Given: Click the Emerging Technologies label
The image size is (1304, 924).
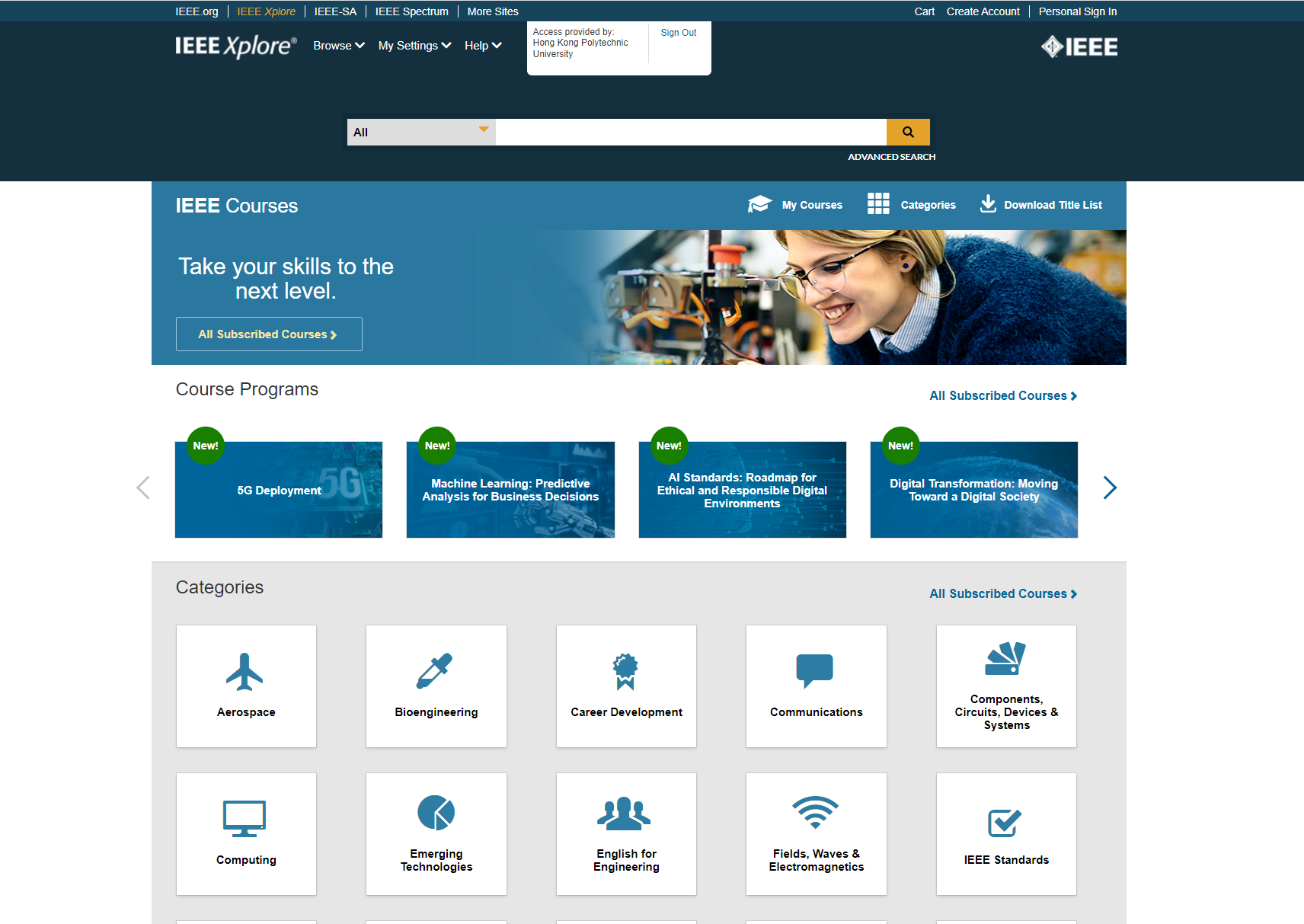Looking at the screenshot, I should (x=436, y=860).
